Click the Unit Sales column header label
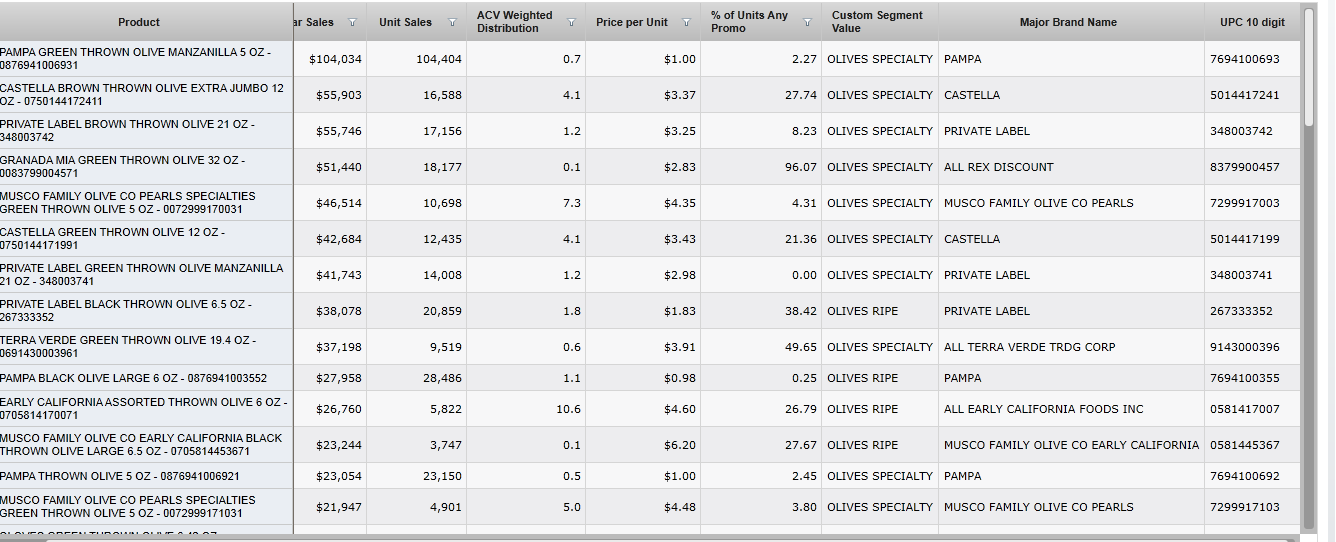Image resolution: width=1336 pixels, height=542 pixels. tap(405, 22)
